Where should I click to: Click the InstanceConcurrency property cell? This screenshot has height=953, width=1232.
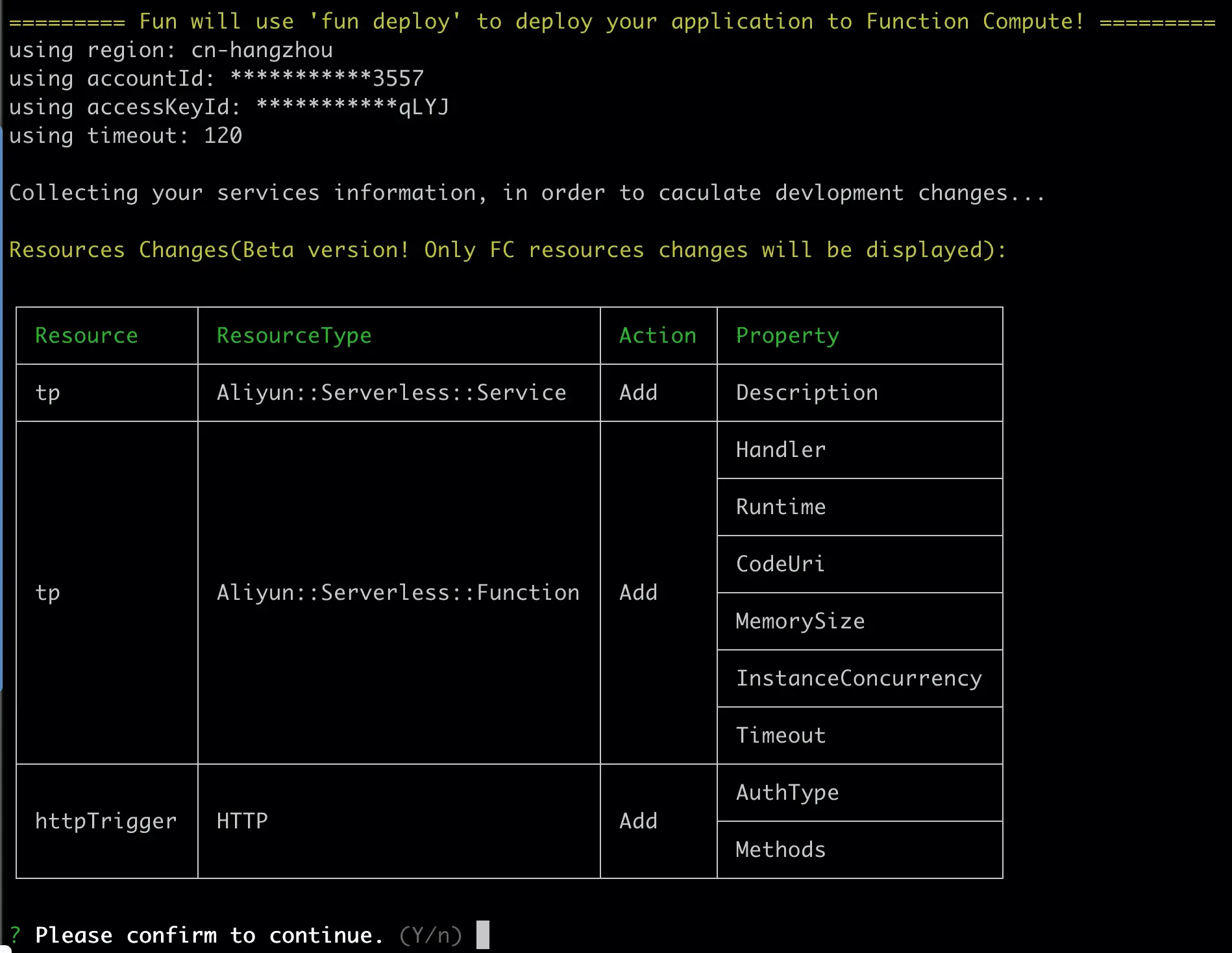click(859, 678)
